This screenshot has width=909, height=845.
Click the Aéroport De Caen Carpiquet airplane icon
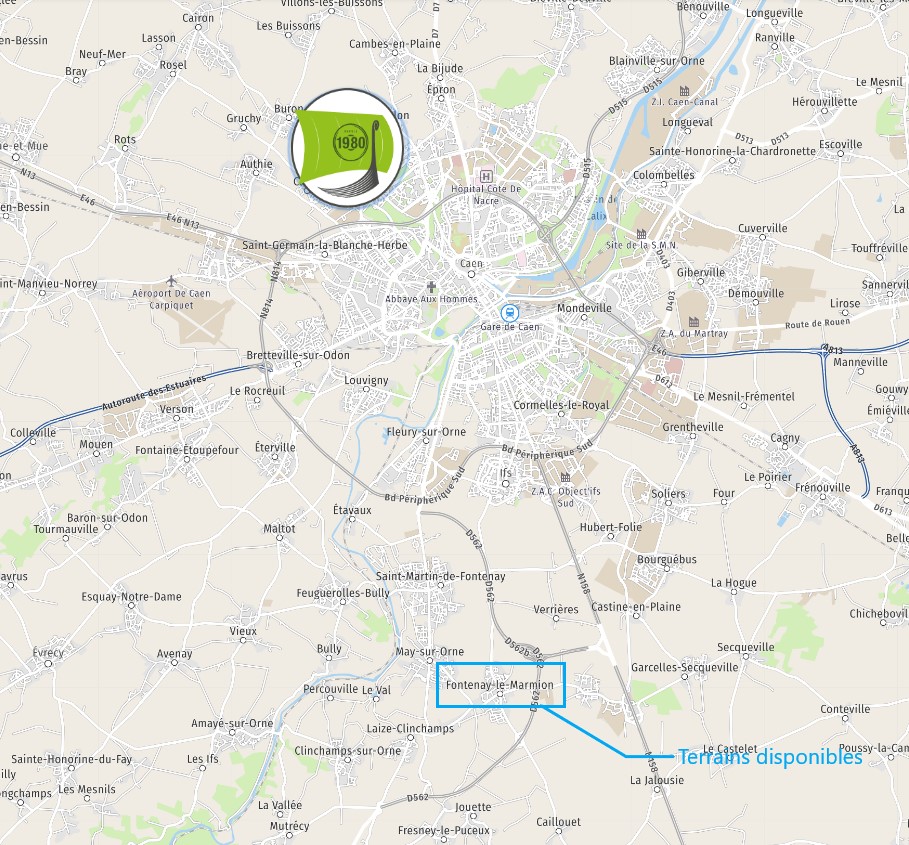coord(170,281)
